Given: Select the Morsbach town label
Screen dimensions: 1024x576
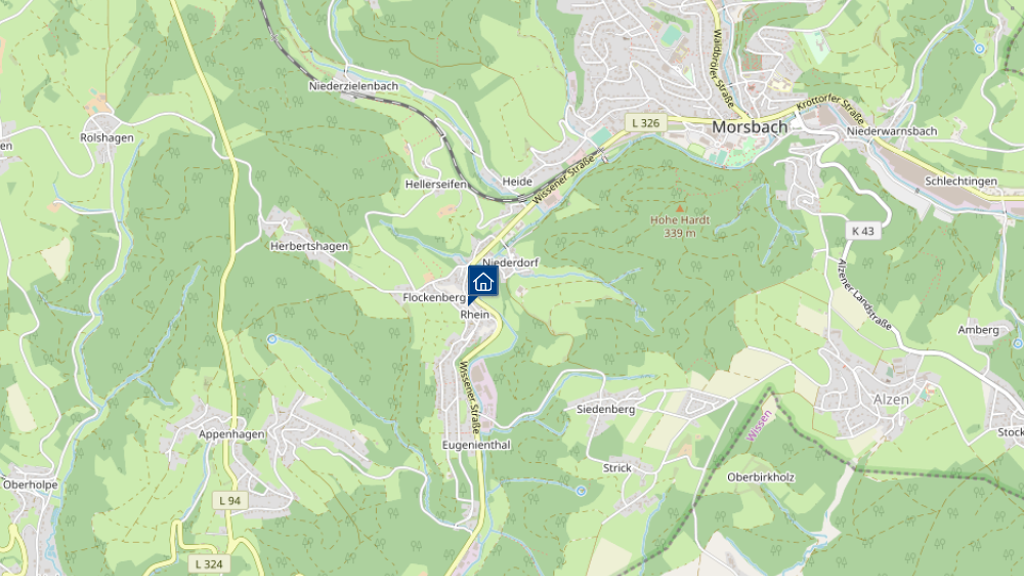Looking at the screenshot, I should coord(750,127).
